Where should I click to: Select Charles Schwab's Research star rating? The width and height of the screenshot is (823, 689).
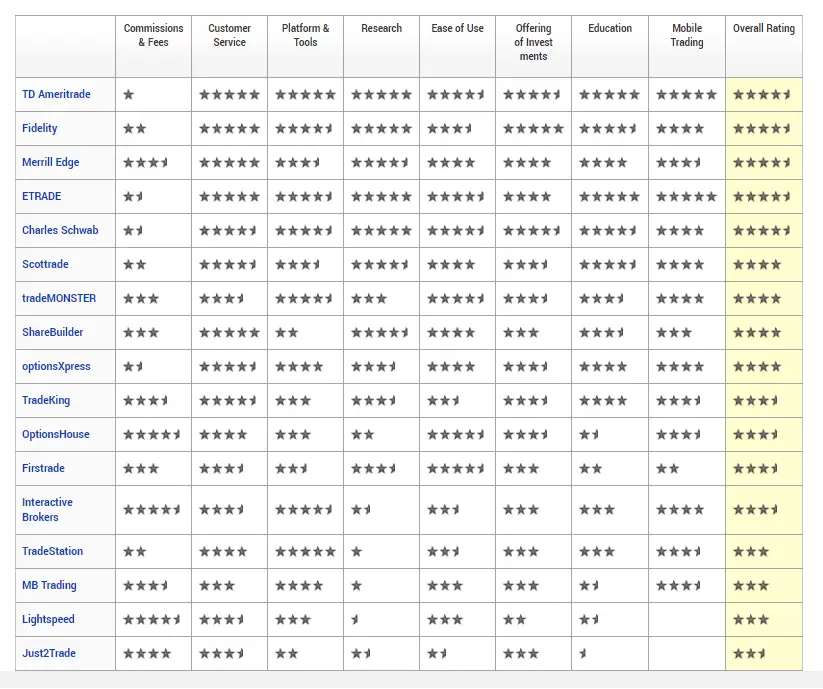(x=381, y=230)
